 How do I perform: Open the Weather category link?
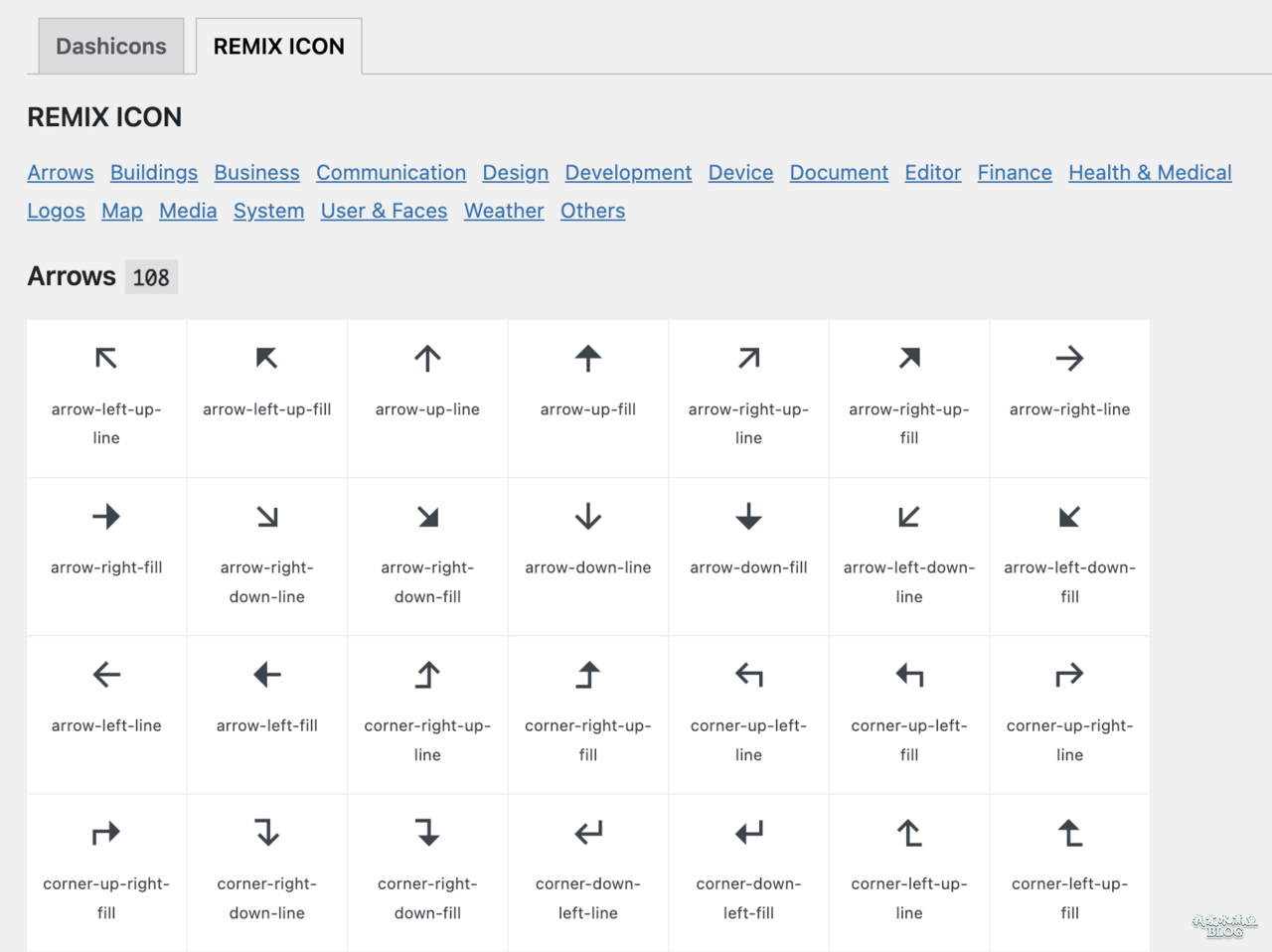(504, 211)
